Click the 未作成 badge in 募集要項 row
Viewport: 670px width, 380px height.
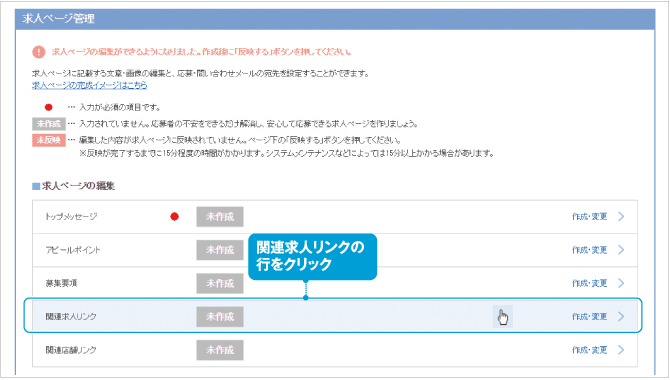tap(220, 283)
